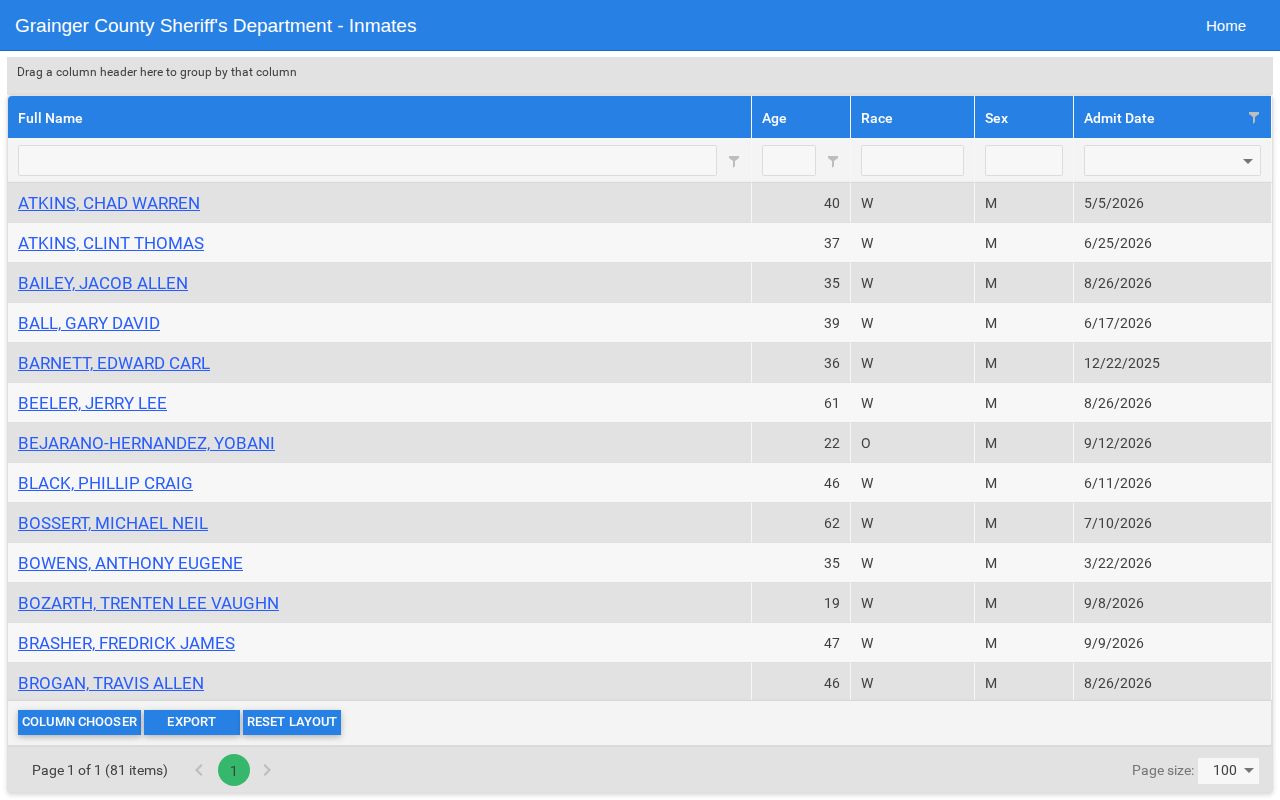Open inmate ATKINS, CHAD WARREN
This screenshot has height=800, width=1280.
click(x=109, y=203)
